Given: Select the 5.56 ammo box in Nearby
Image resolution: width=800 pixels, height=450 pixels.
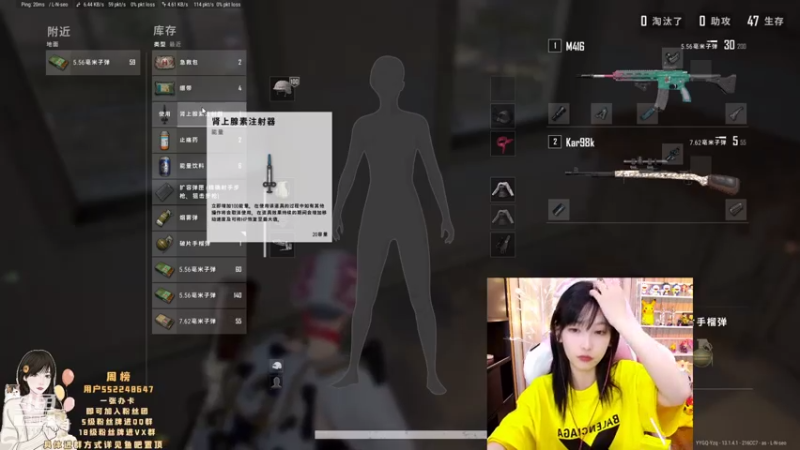Looking at the screenshot, I should [x=93, y=62].
